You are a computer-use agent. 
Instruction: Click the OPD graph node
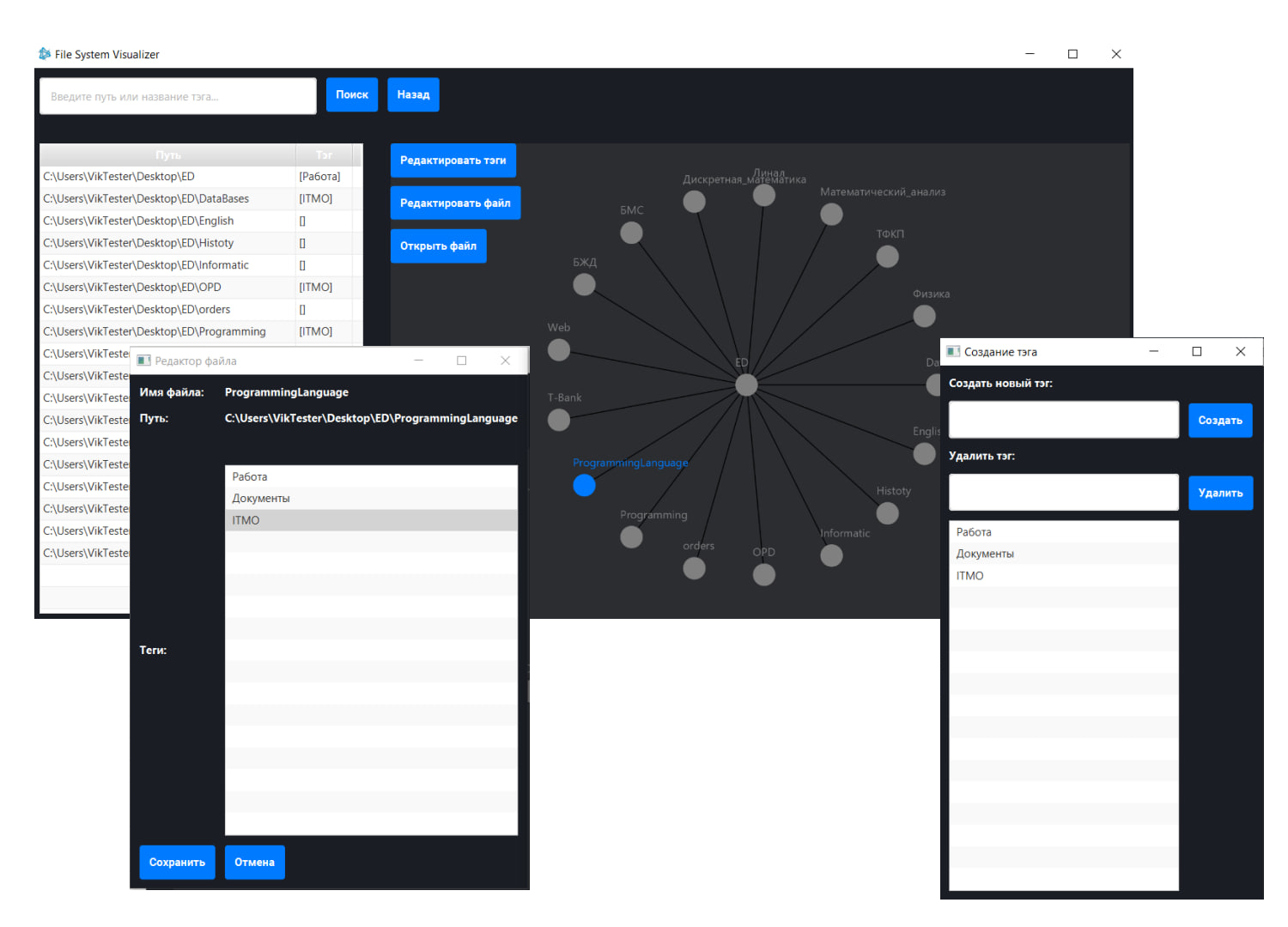763,574
